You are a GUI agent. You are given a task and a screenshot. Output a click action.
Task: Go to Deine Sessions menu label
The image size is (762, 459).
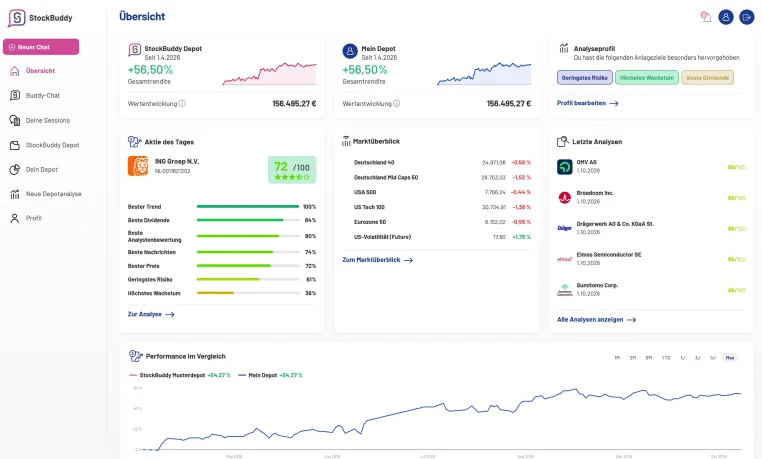click(x=48, y=120)
